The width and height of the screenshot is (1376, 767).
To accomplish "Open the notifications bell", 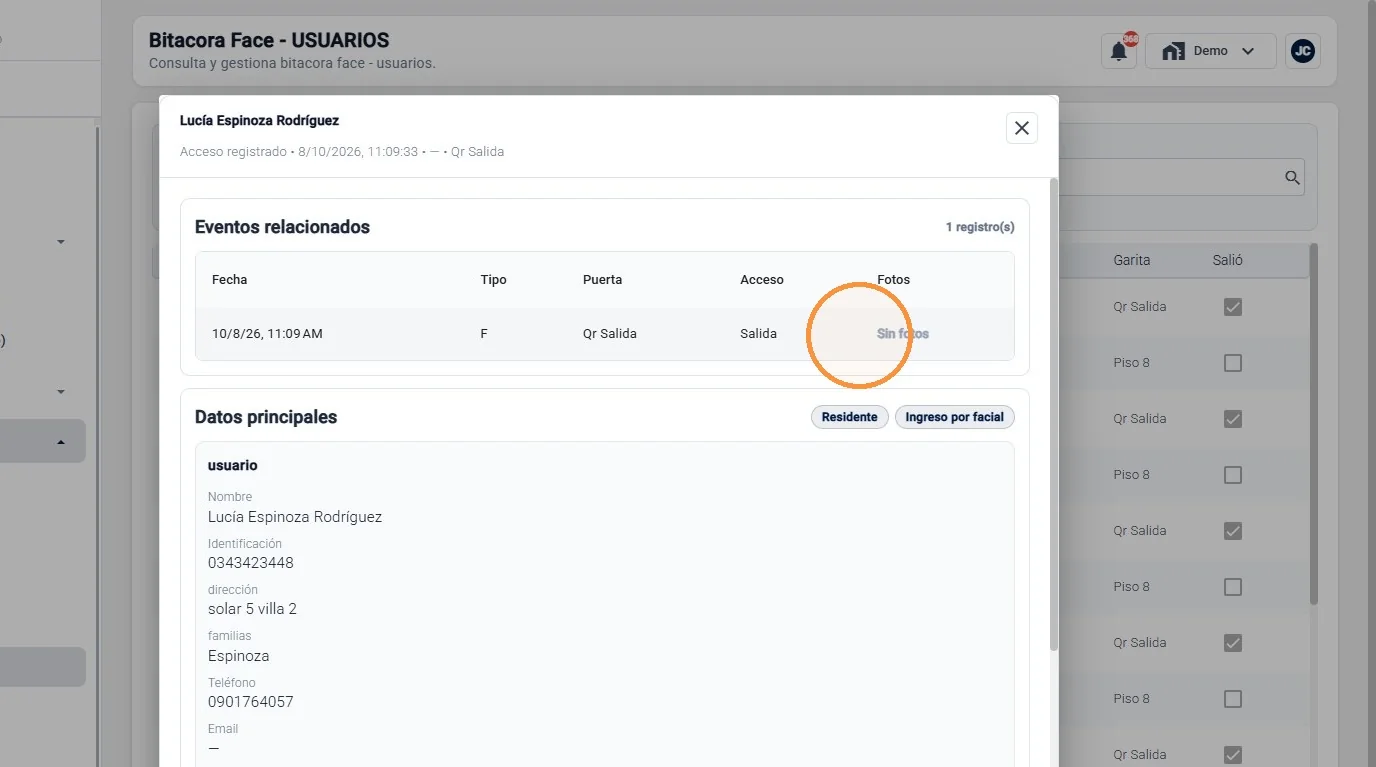I will 1119,51.
